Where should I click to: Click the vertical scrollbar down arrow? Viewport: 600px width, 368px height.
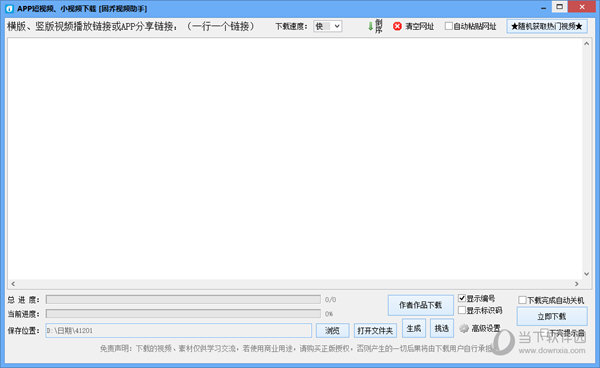coord(587,274)
